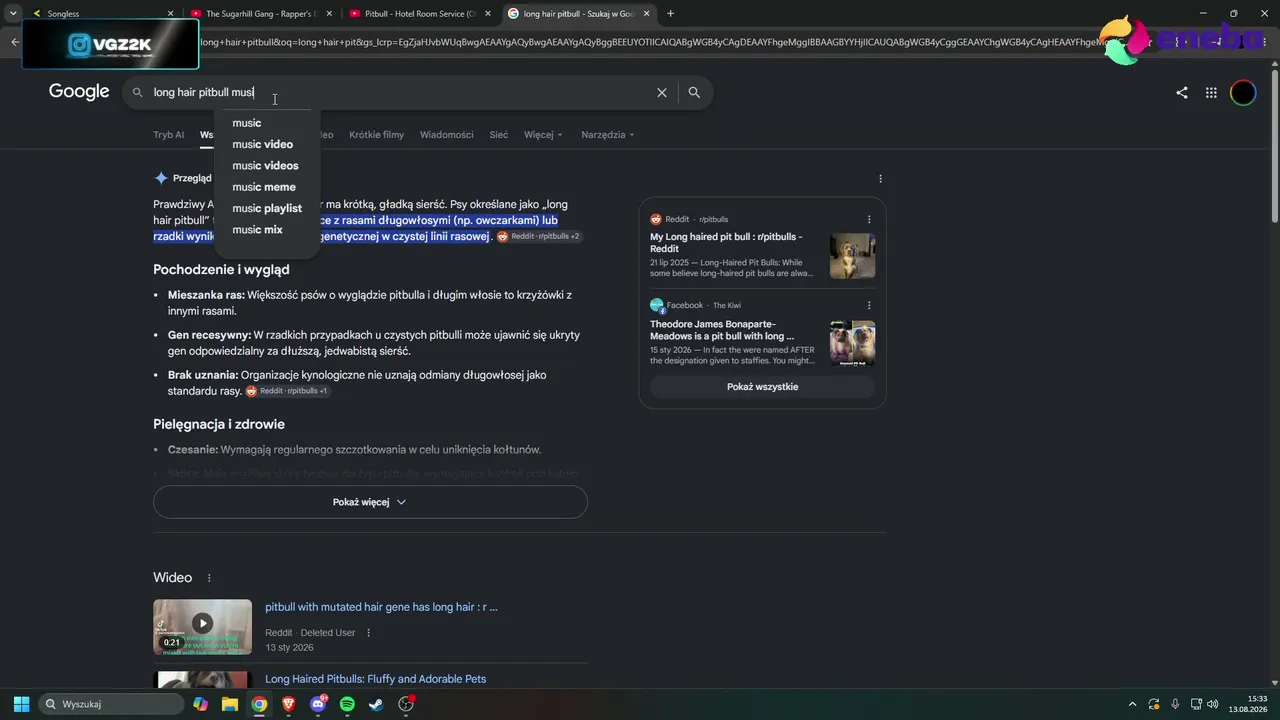Submit search with the magnifier button

pos(694,92)
